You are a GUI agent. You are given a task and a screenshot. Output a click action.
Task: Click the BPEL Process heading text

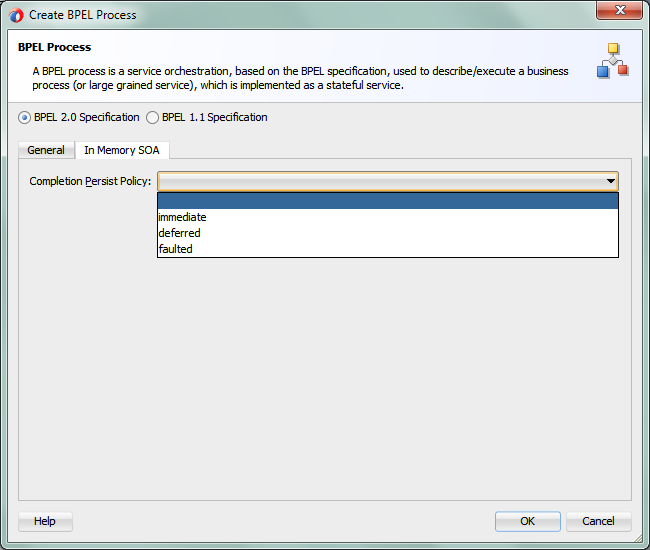[x=54, y=47]
